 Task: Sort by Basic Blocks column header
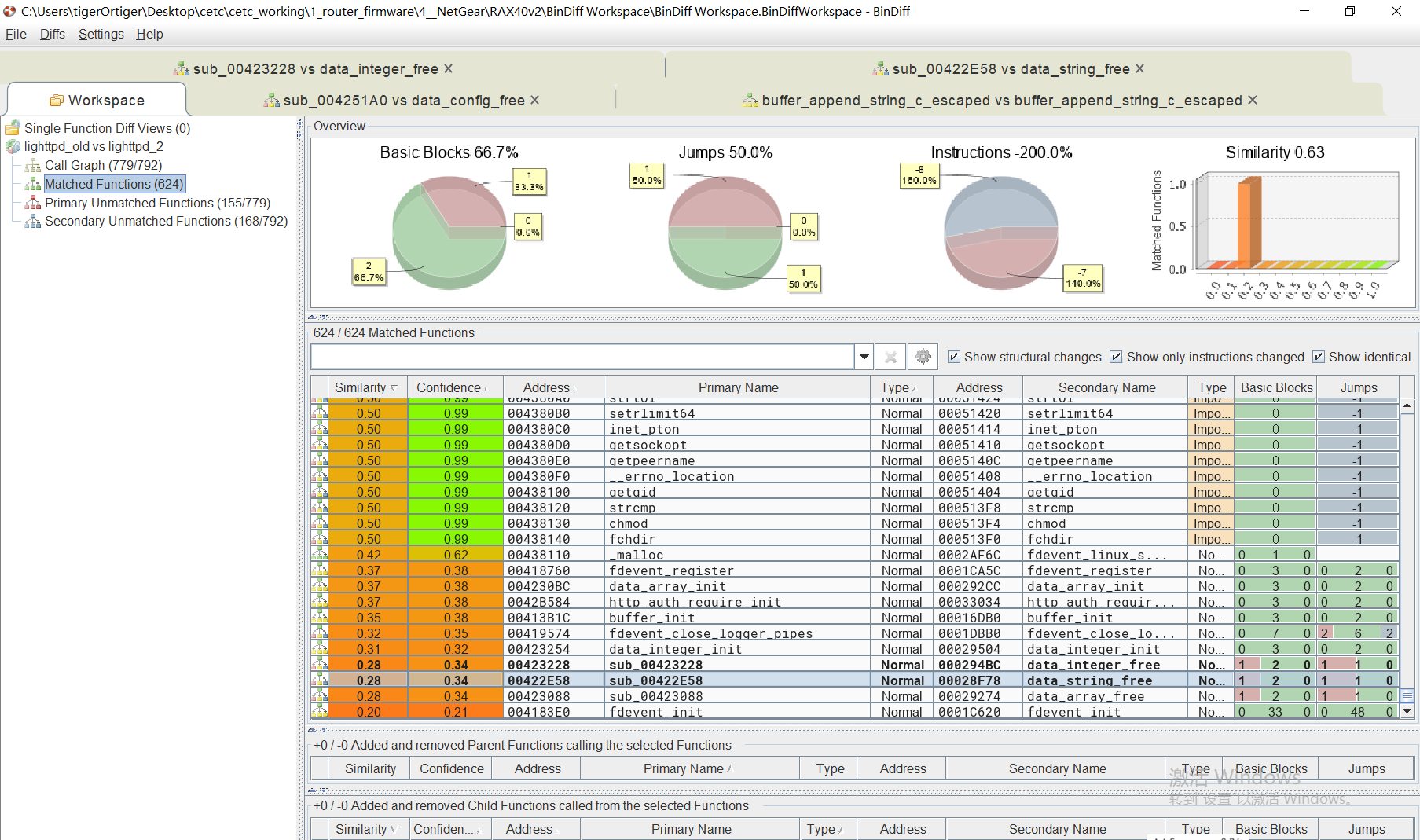(x=1276, y=387)
